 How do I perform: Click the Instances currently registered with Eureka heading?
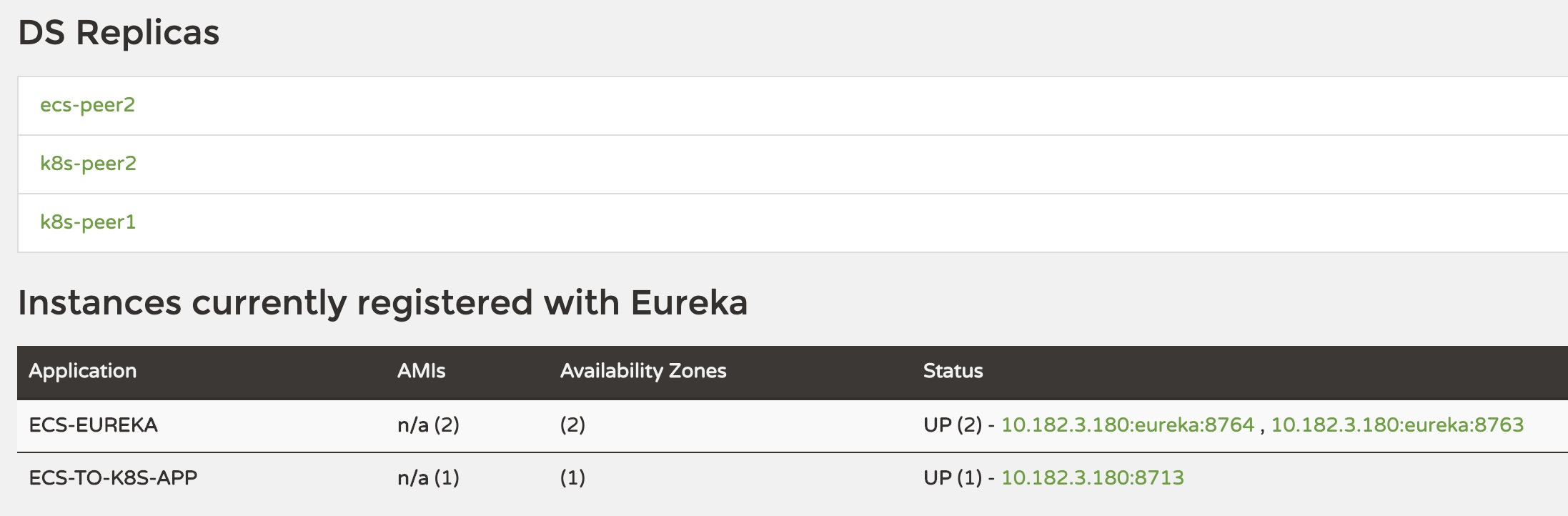pos(382,302)
